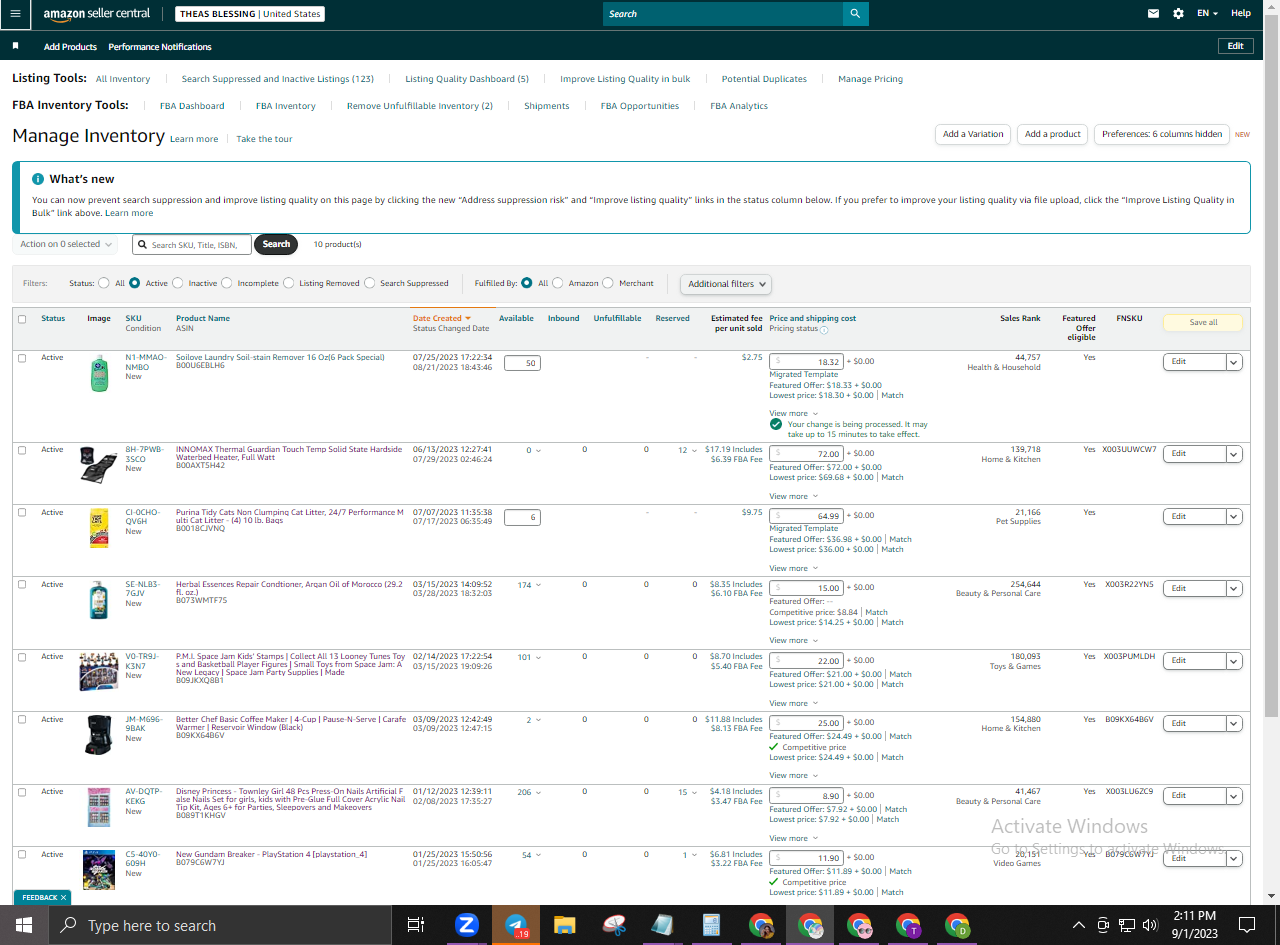1280x945 pixels.
Task: Open the Help link in header
Action: pos(1241,14)
